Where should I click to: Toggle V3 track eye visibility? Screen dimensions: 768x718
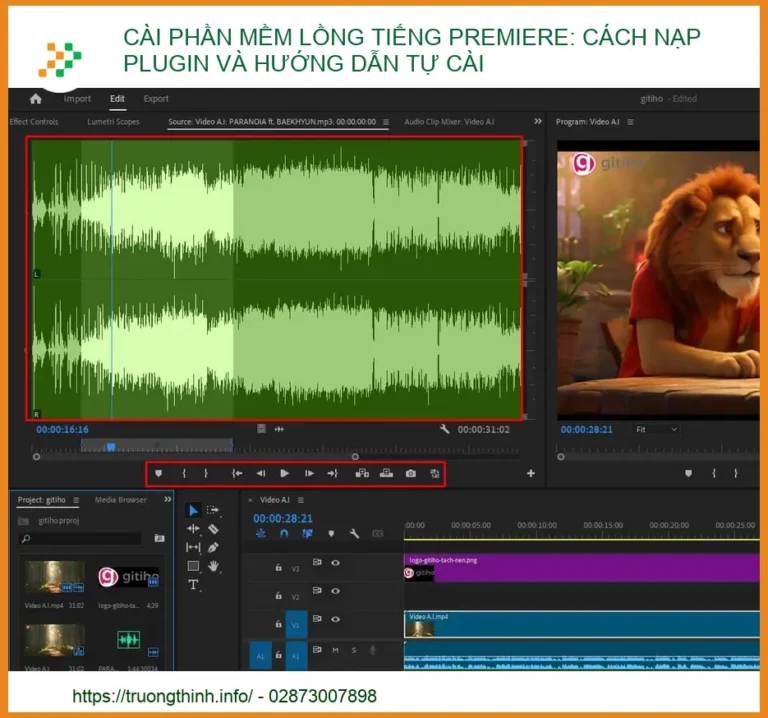pyautogui.click(x=336, y=563)
